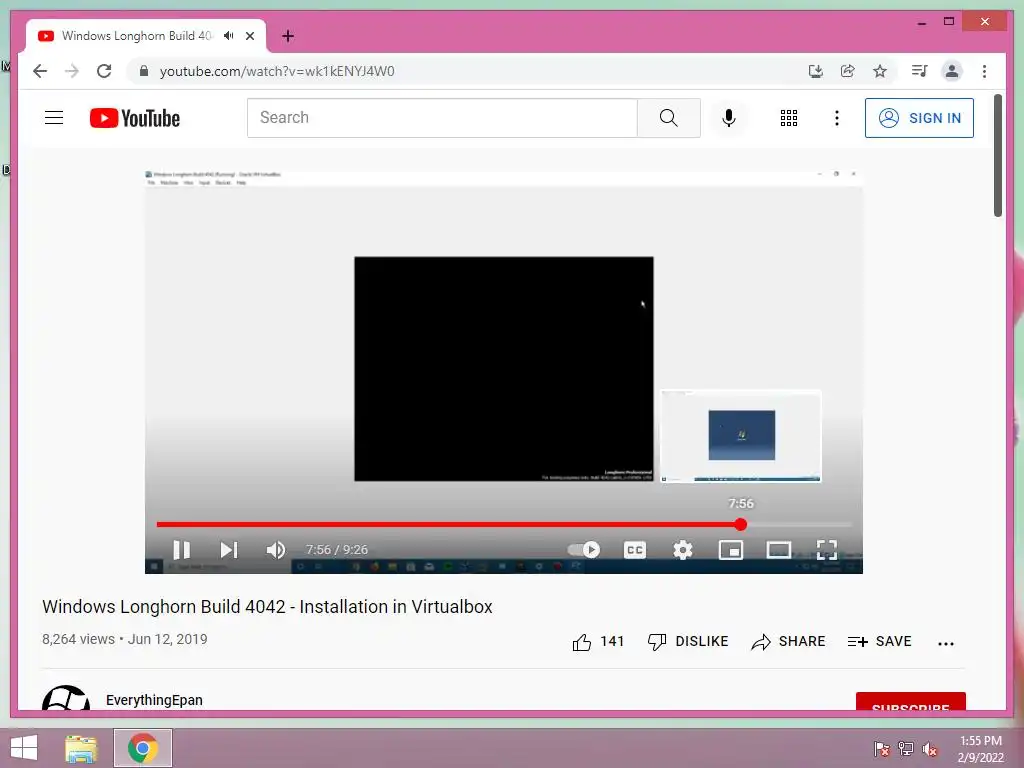Screen dimensions: 1024x768
Task: Bookmark this tab with the star
Action: pos(880,71)
